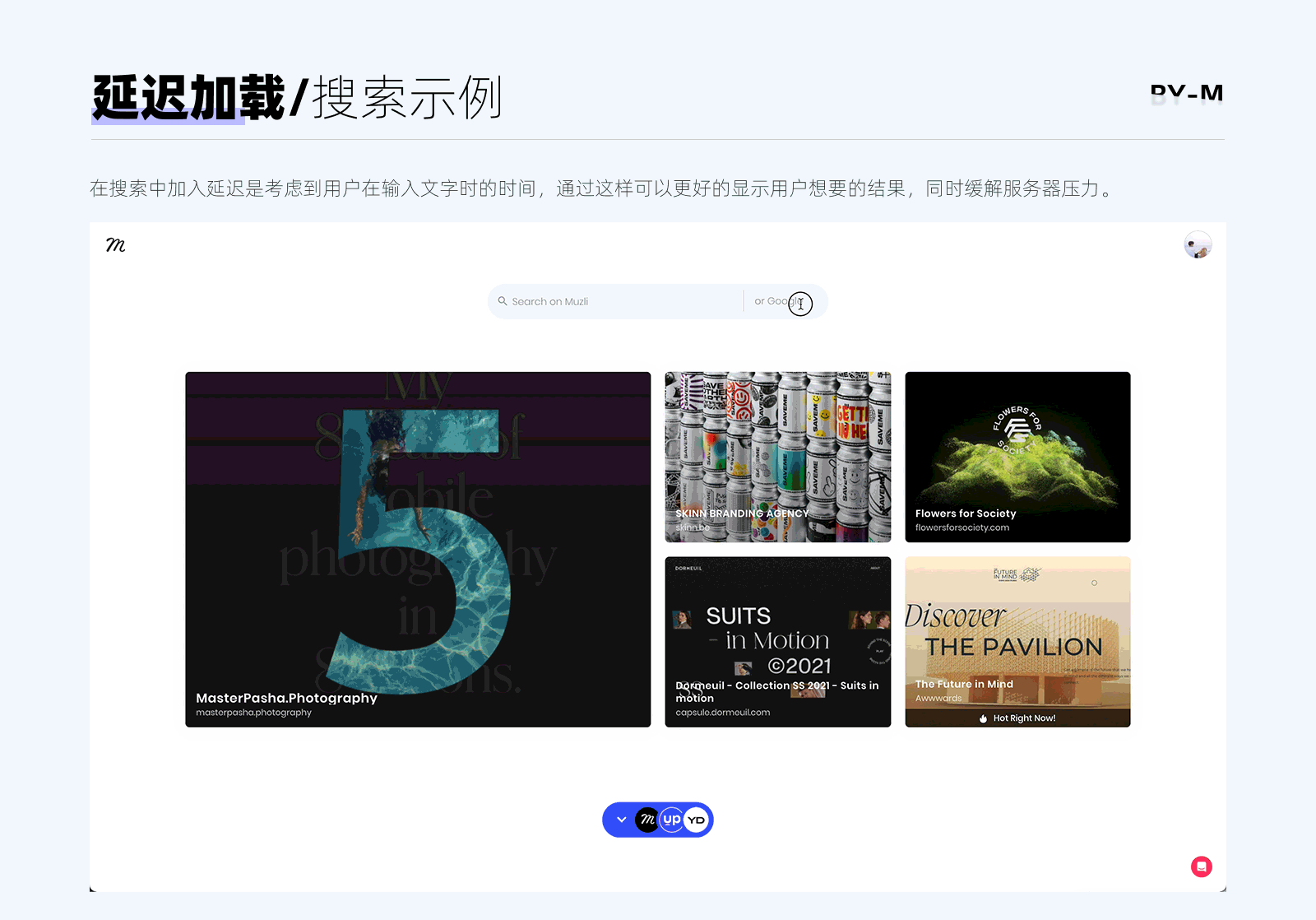This screenshot has width=1316, height=920.
Task: Click the 'flowersforsociety.com' URL text
Action: click(962, 527)
